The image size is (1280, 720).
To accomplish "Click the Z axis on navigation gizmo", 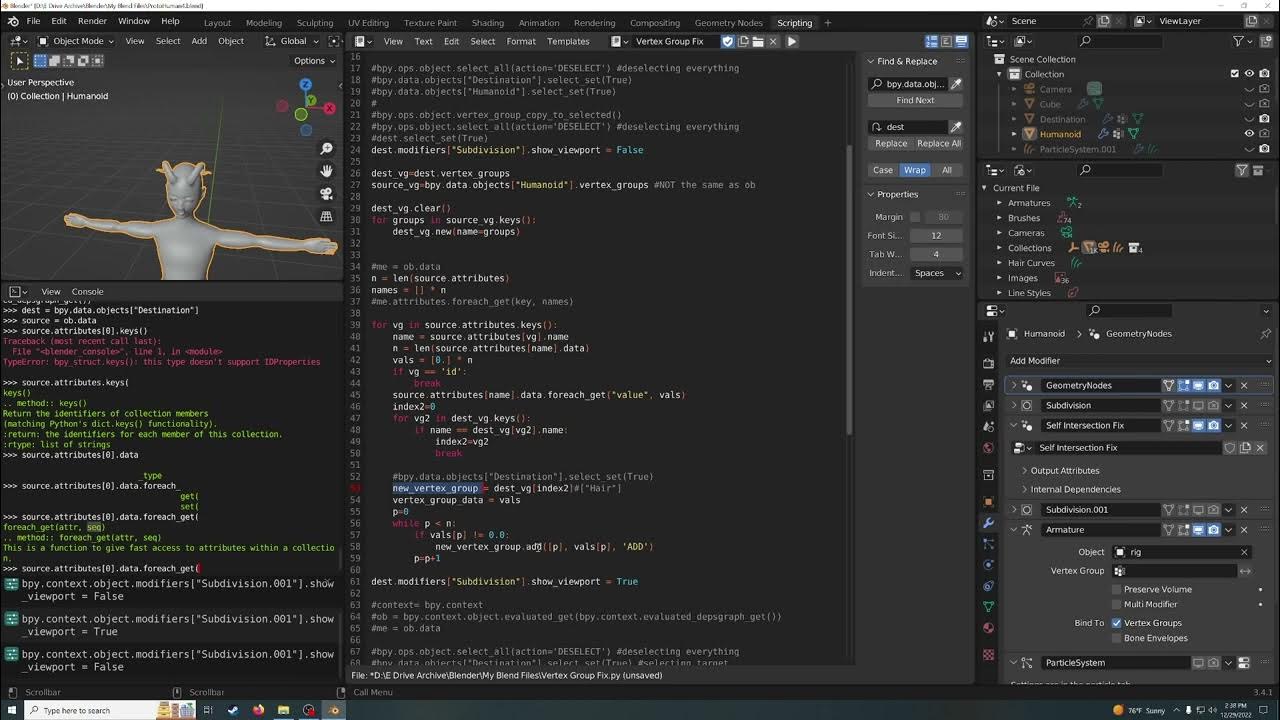I will point(305,85).
